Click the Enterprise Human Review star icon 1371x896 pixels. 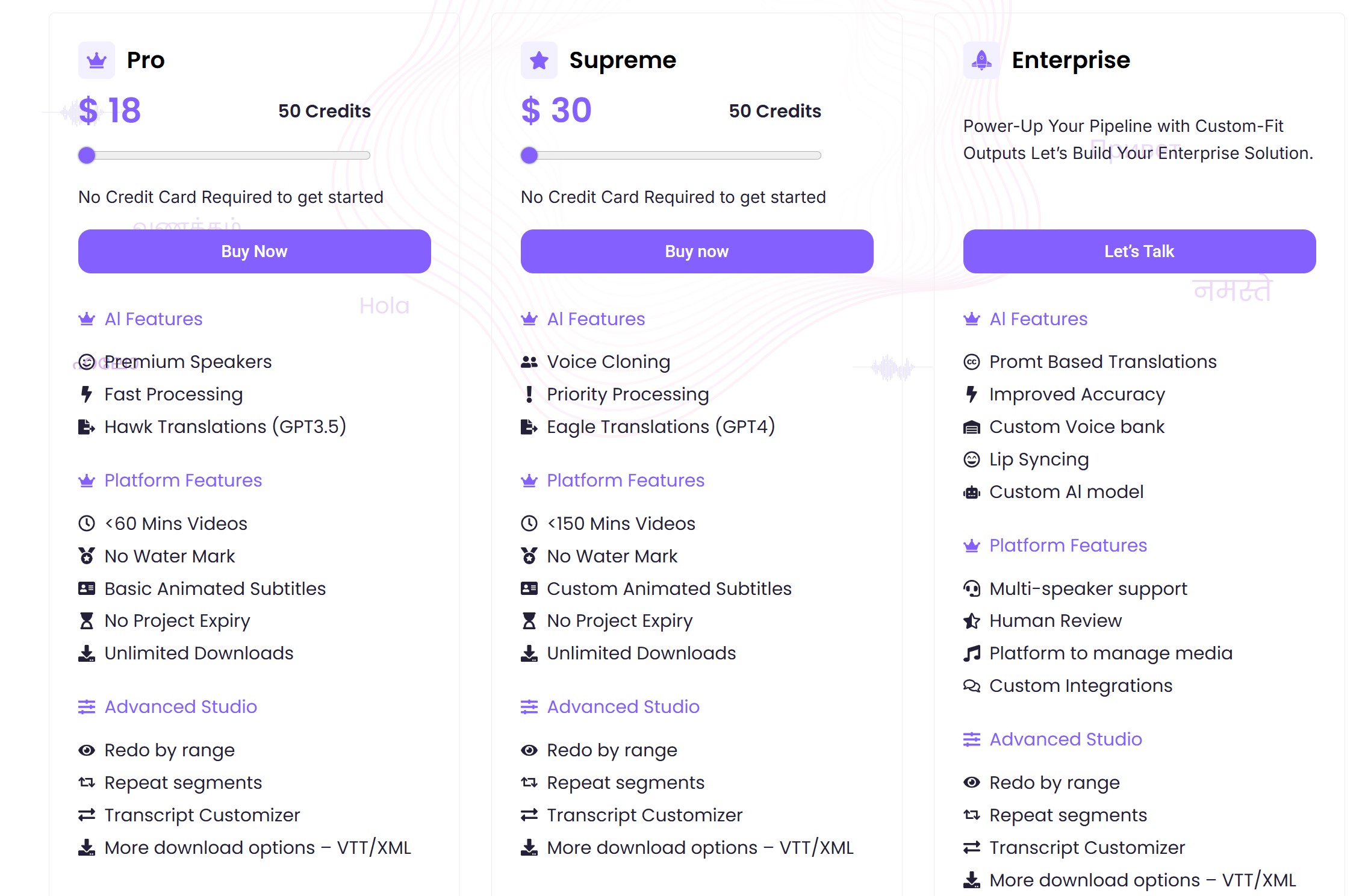pos(972,621)
